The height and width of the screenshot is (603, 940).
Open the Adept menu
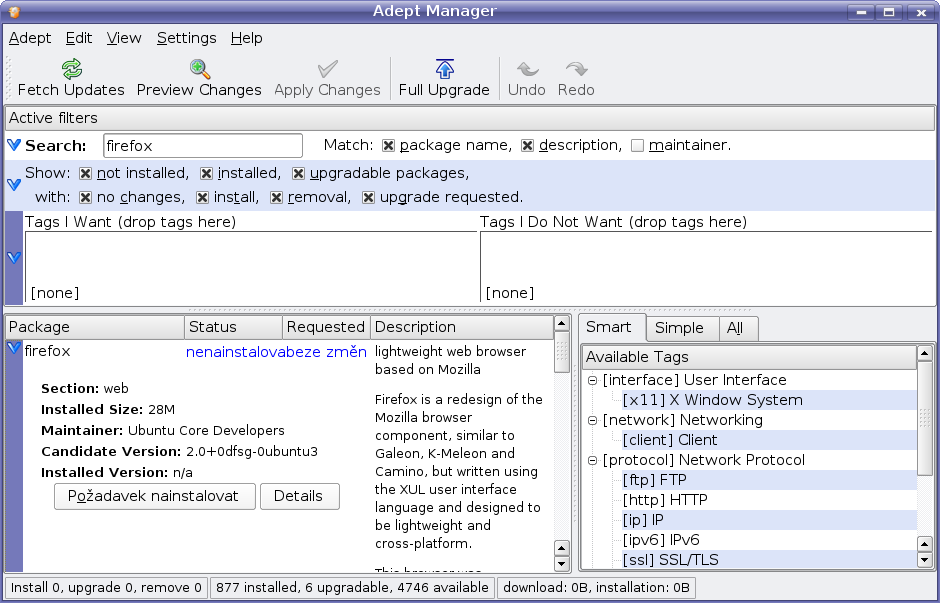pos(30,38)
